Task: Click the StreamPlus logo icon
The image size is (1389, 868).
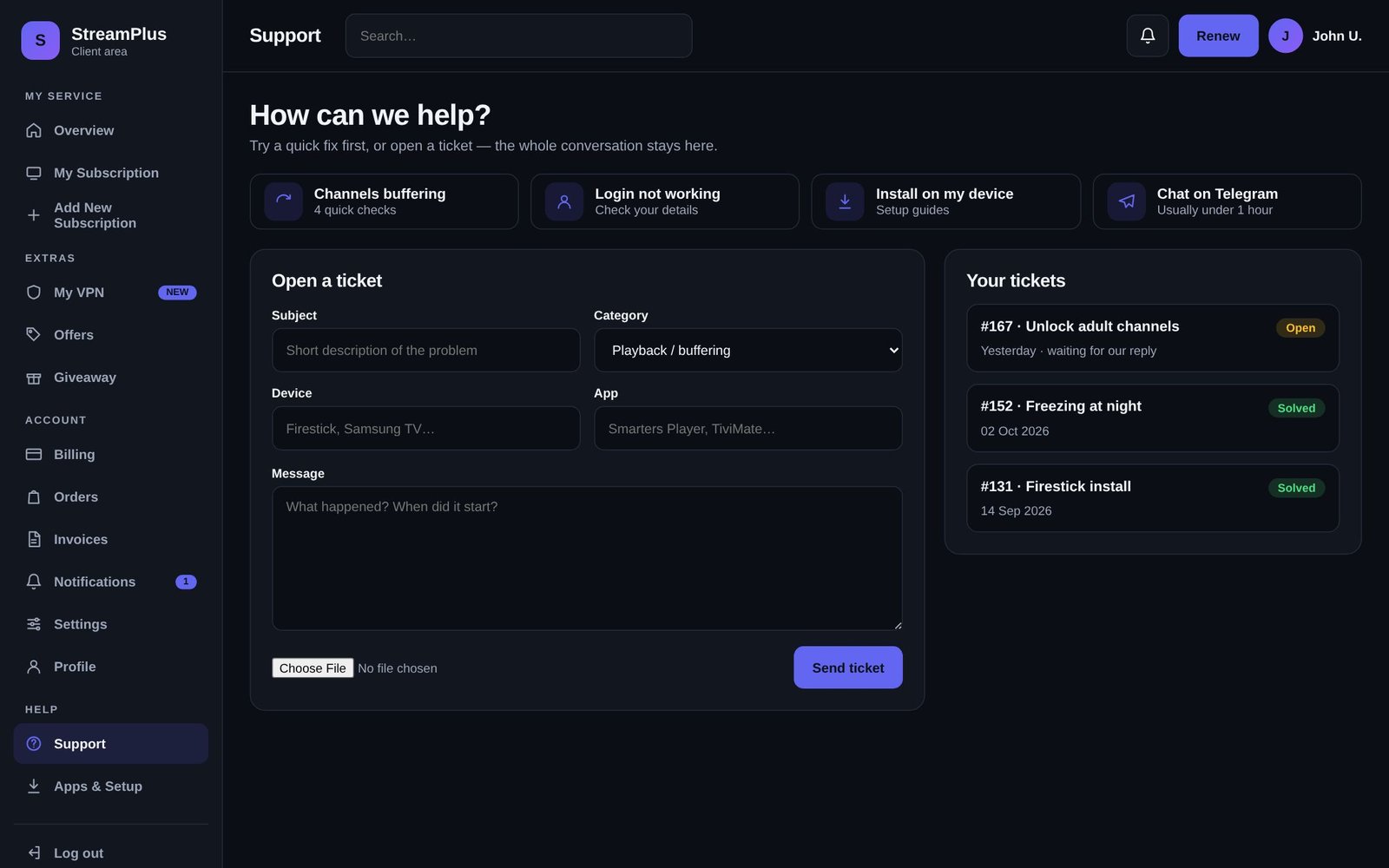Action: [x=40, y=41]
